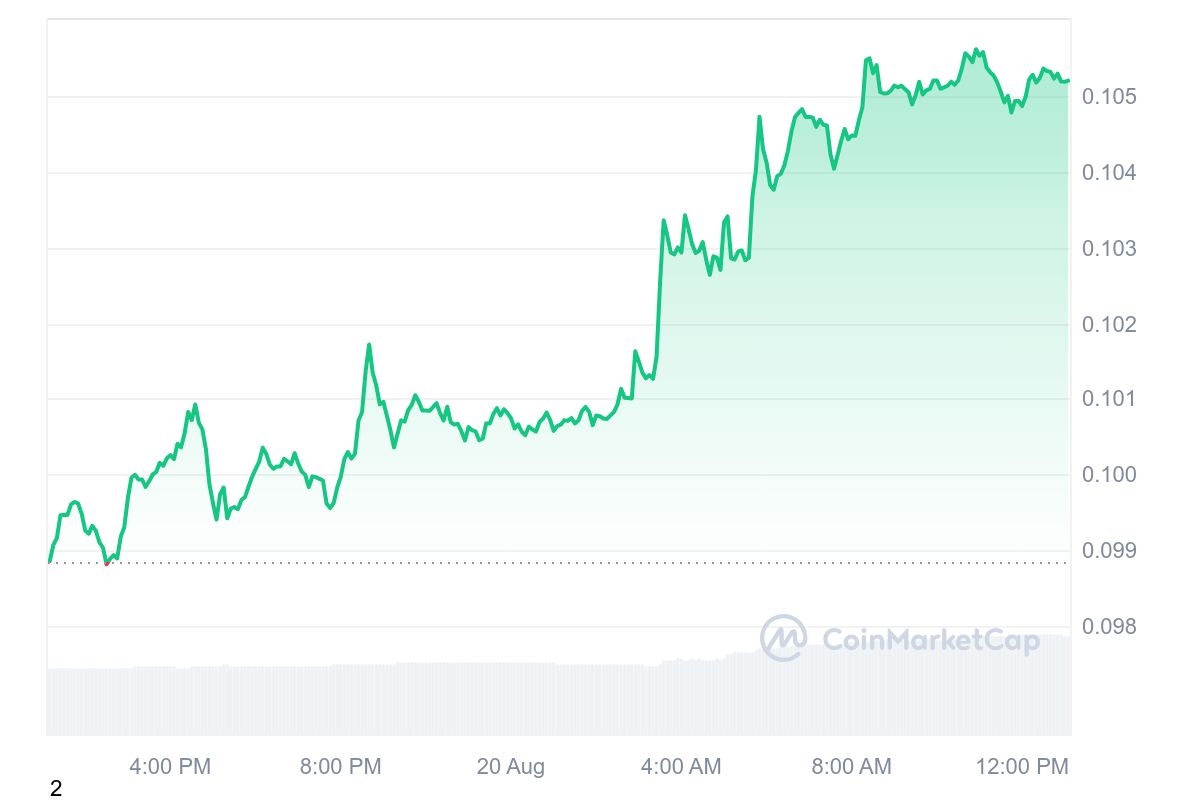Click the 0.102 price axis label
The image size is (1200, 800).
[x=1110, y=325]
